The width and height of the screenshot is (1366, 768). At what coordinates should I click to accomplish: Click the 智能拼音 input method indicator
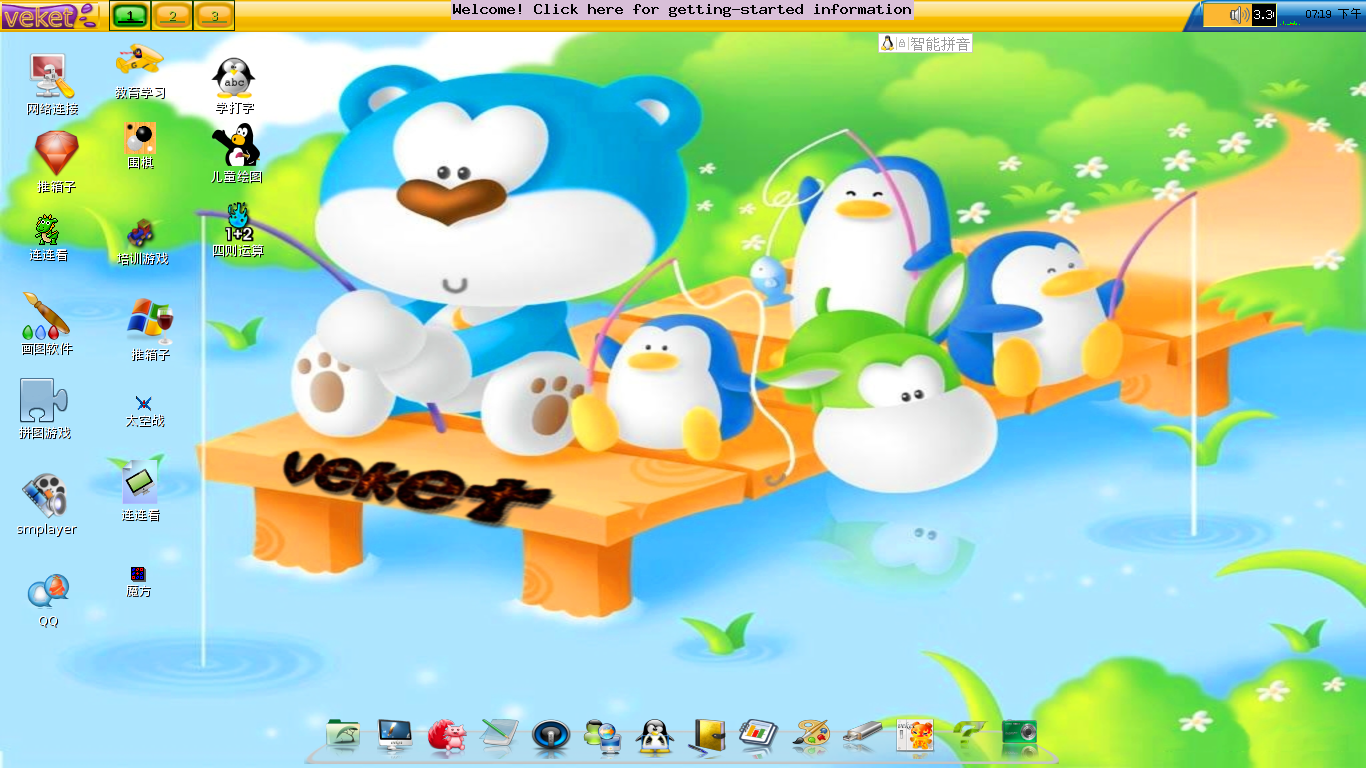pyautogui.click(x=940, y=44)
